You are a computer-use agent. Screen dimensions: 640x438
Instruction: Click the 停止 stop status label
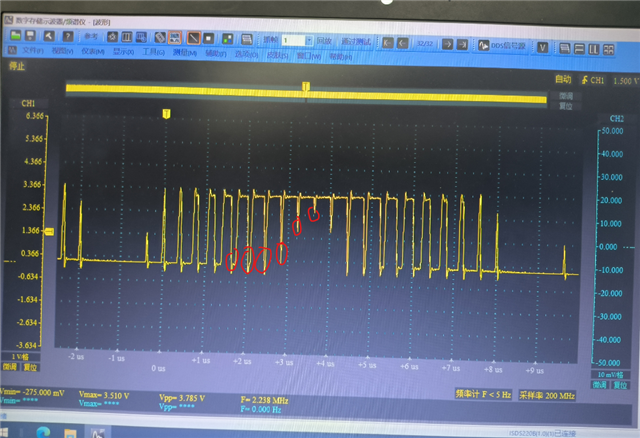pyautogui.click(x=17, y=66)
